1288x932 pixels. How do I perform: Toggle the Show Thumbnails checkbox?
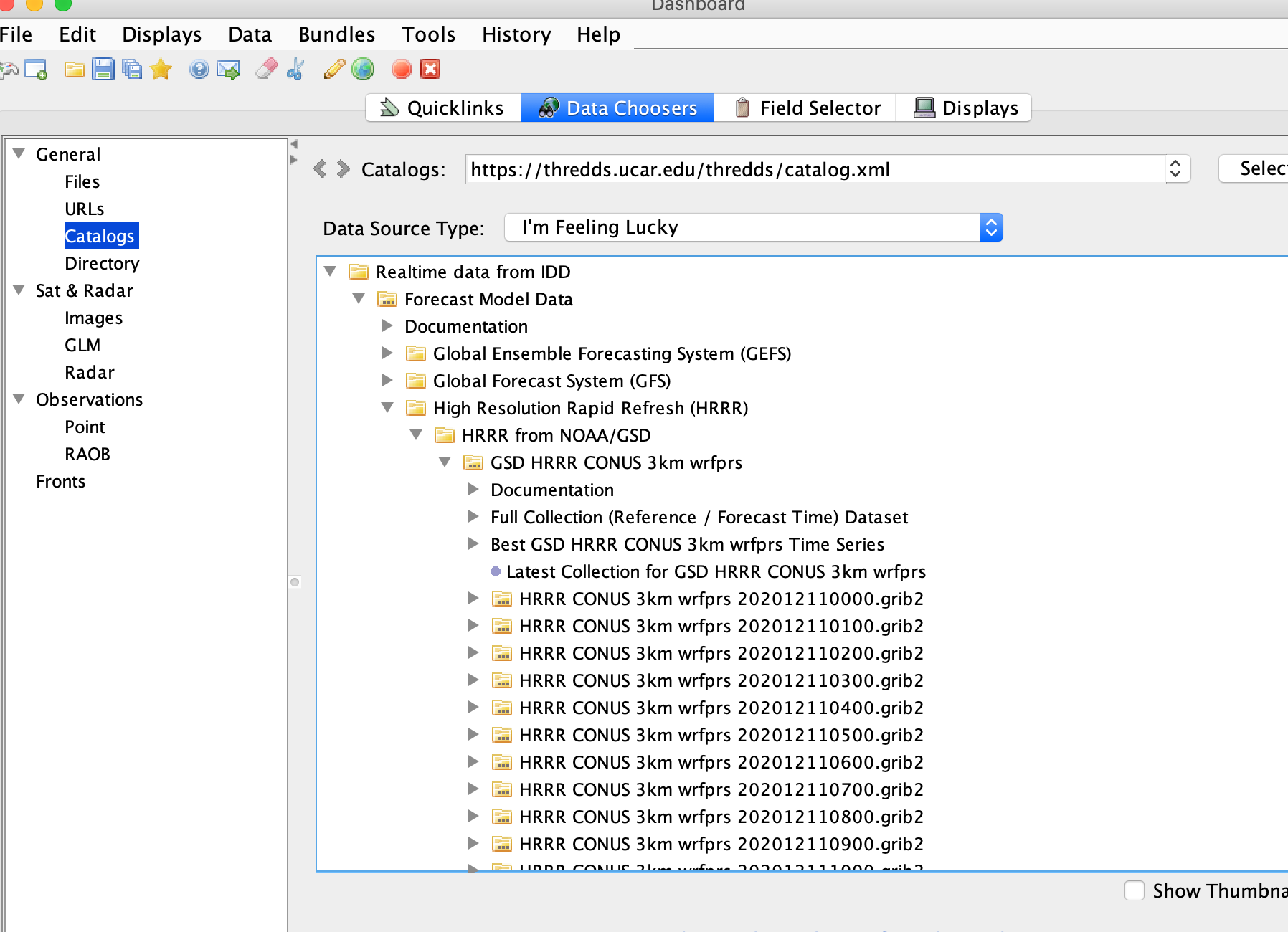click(1134, 890)
